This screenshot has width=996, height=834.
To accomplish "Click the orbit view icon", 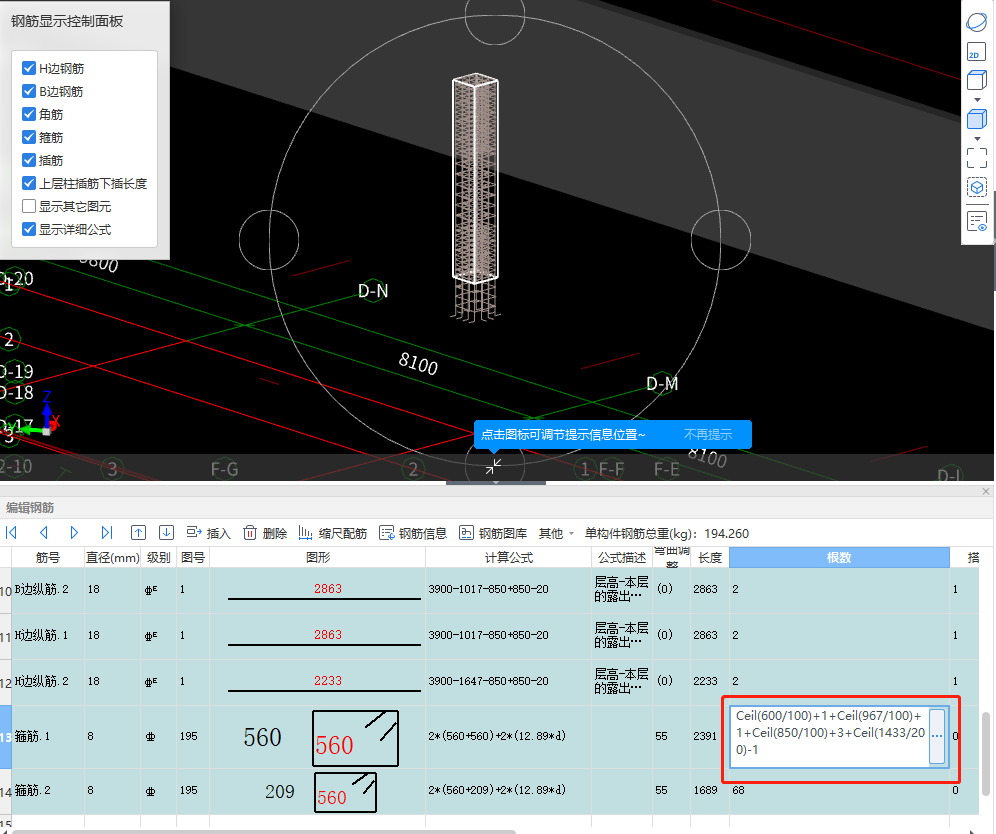I will (x=976, y=22).
